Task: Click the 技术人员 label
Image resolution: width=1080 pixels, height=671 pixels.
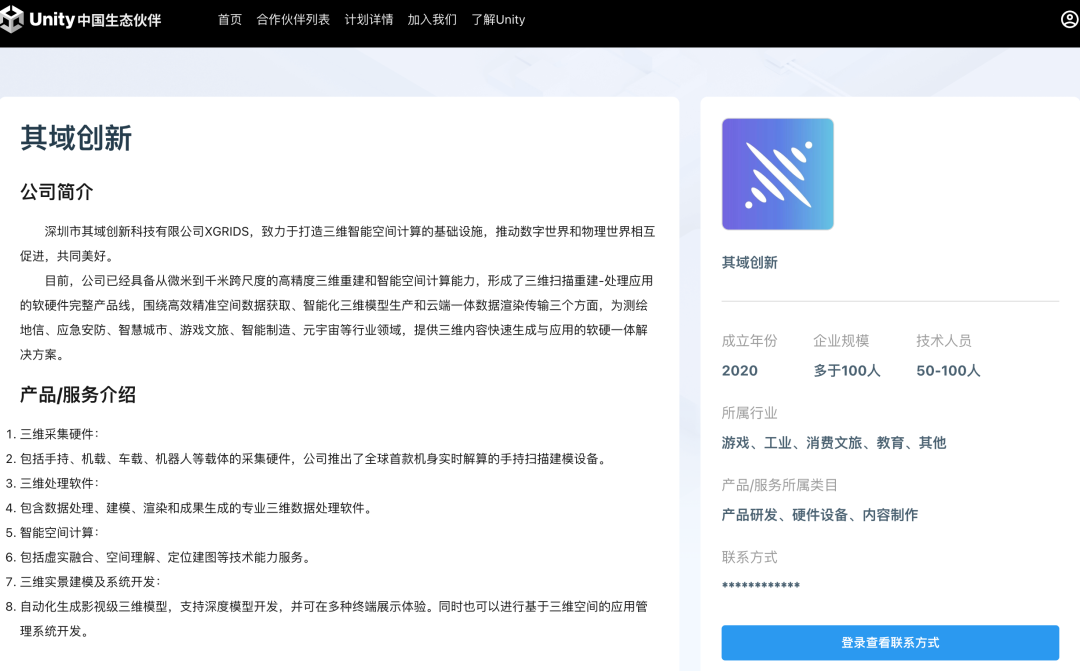Action: tap(944, 340)
